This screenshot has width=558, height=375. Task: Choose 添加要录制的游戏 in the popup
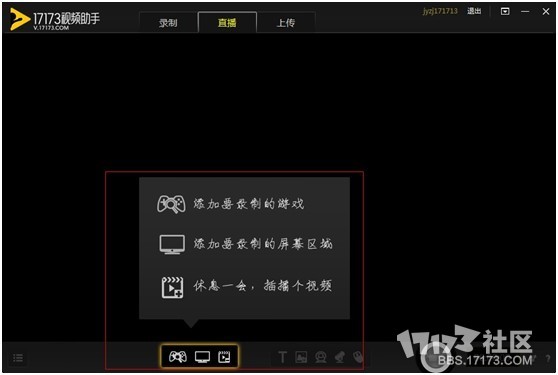pos(231,204)
